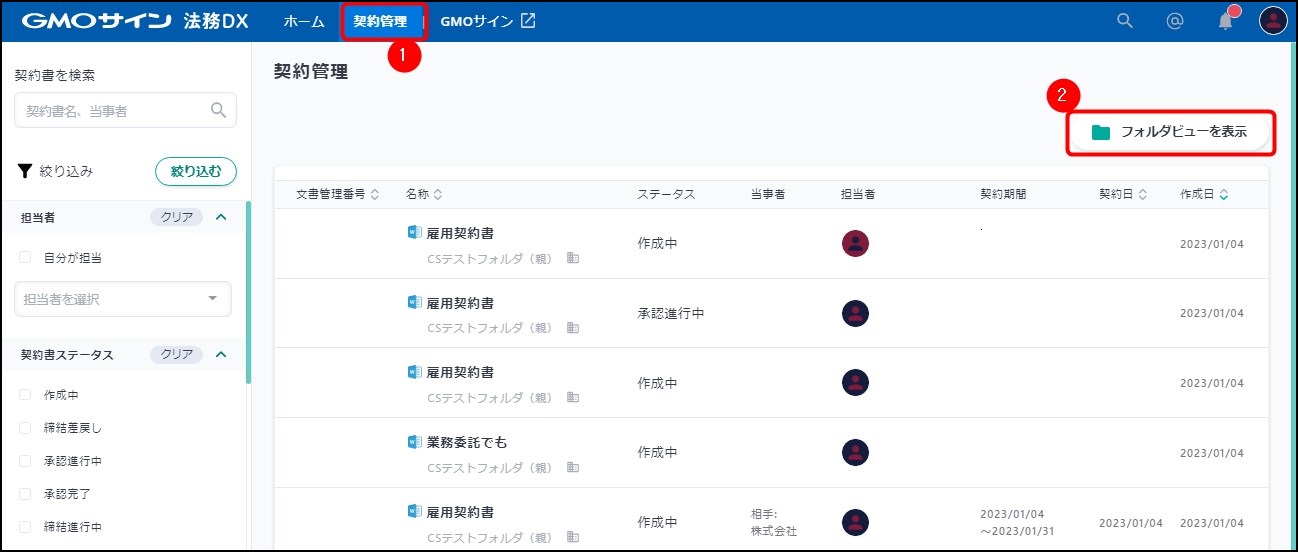Screen dimensions: 1298x552
Task: Click the assignee avatar in the 業務委託でも row
Action: point(855,452)
